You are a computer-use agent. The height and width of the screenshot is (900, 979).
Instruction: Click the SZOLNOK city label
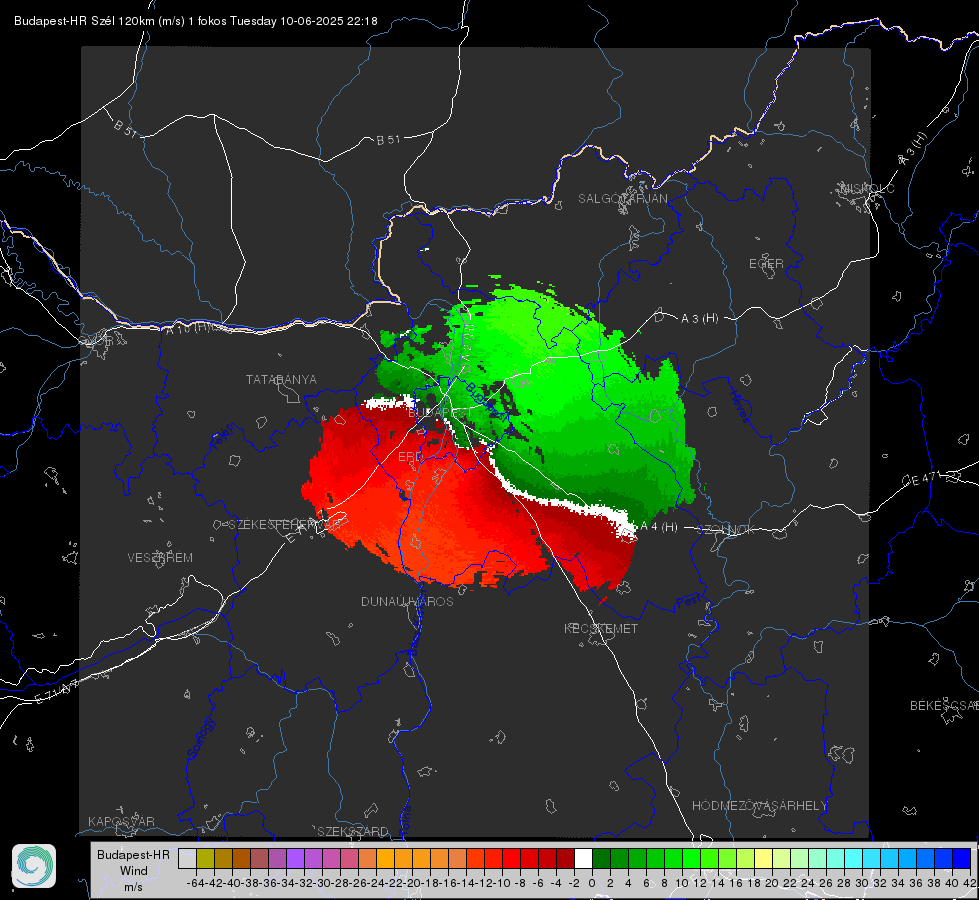click(x=726, y=529)
